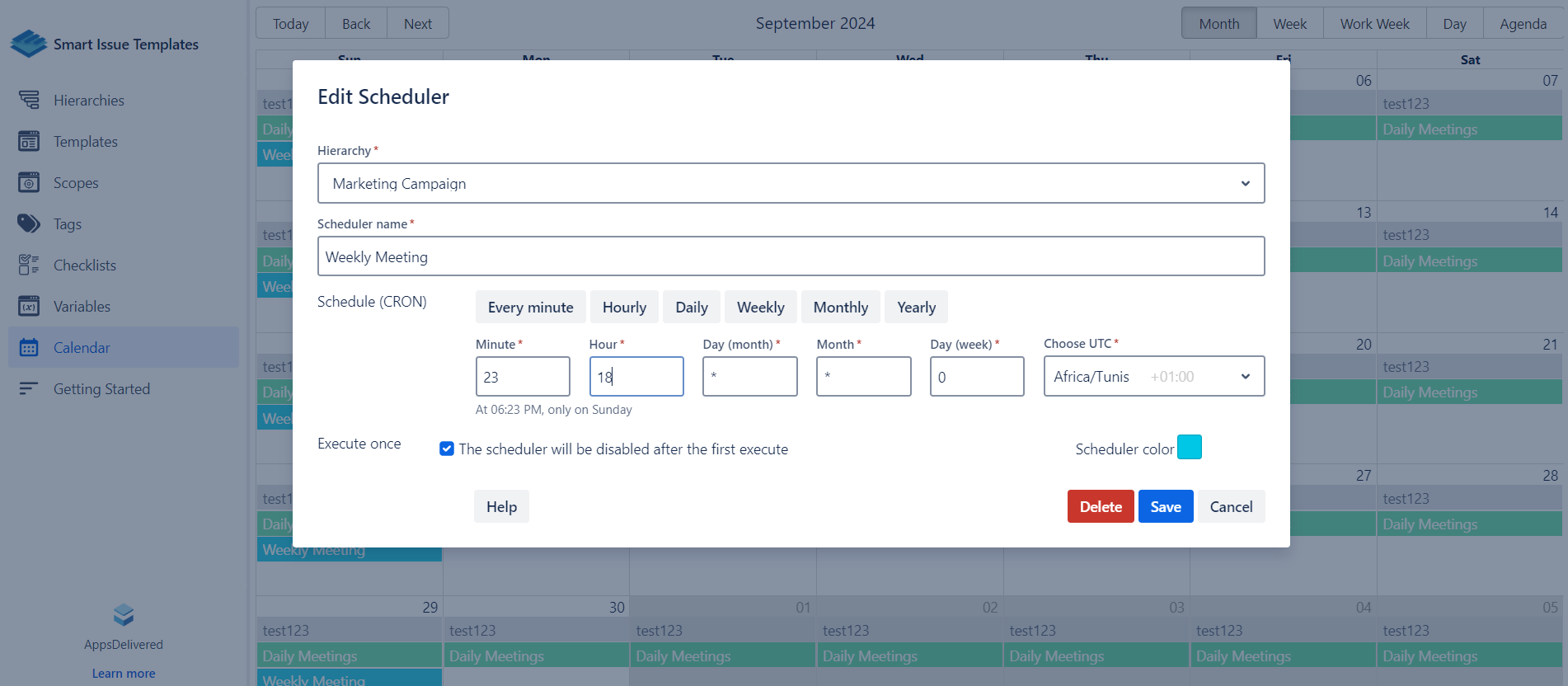Open Tags using the tag icon
Viewport: 1568px width, 686px height.
pos(29,224)
